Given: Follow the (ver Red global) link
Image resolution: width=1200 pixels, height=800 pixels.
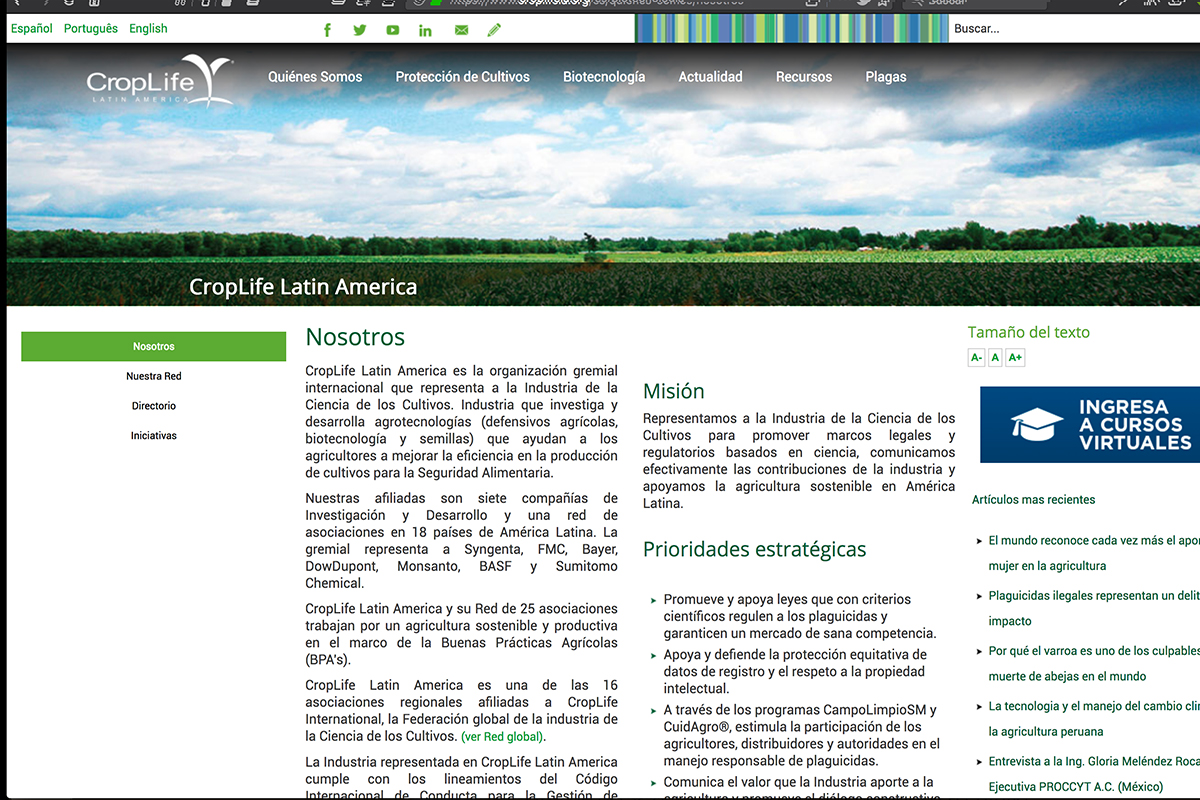Looking at the screenshot, I should click(x=503, y=737).
